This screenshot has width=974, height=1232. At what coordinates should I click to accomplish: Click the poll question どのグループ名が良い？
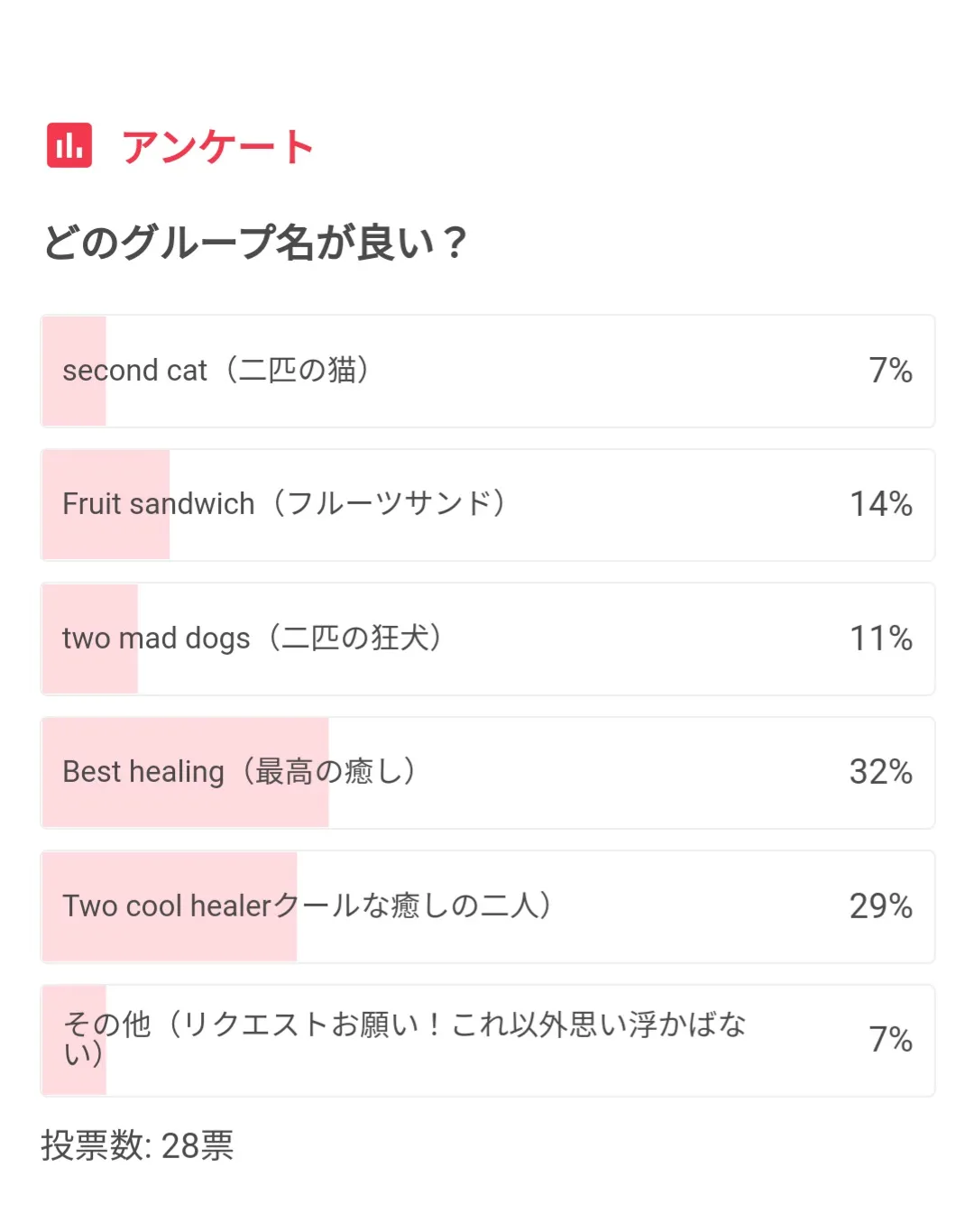pos(255,243)
